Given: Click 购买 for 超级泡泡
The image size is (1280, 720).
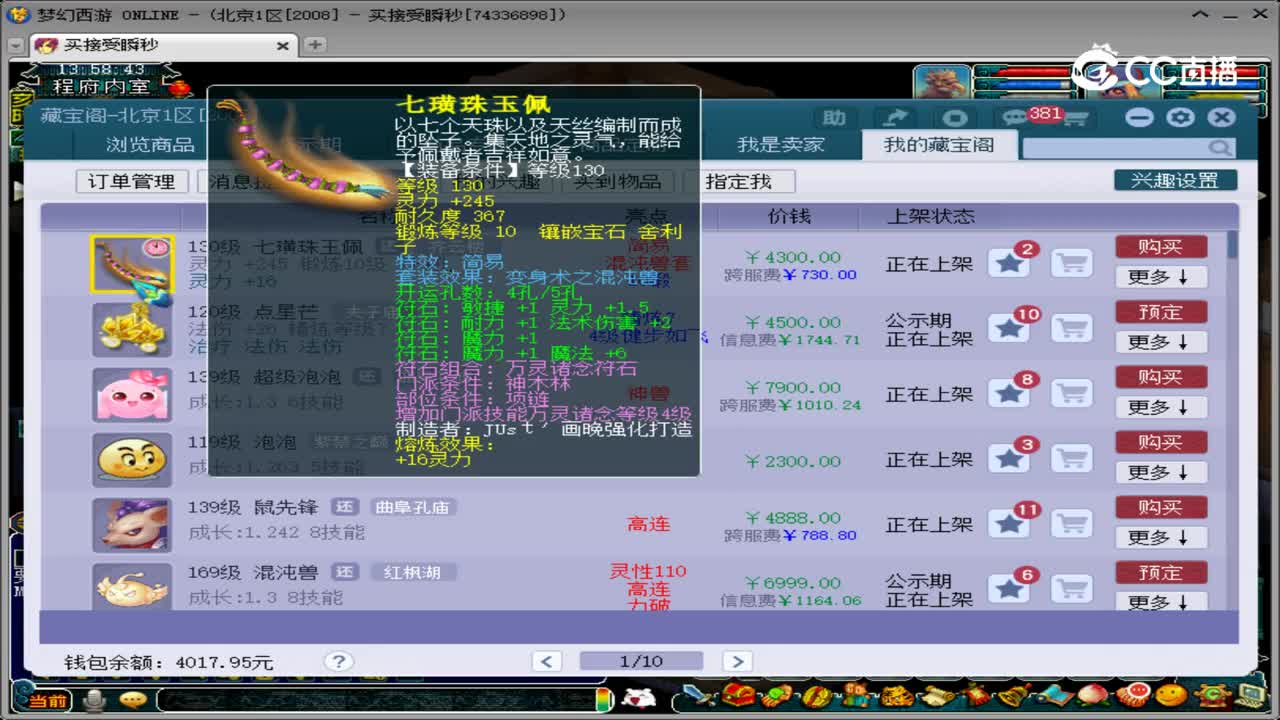Looking at the screenshot, I should [1161, 377].
